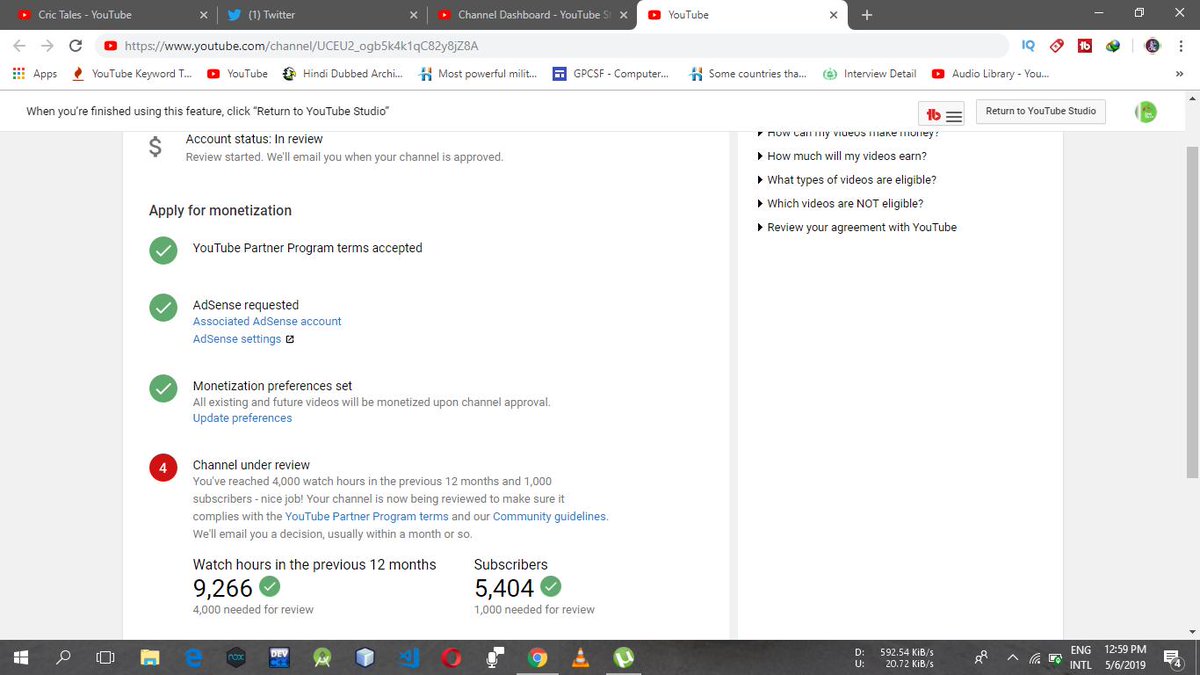Open the Interview Detail bookmark
The image size is (1200, 675).
coord(870,74)
